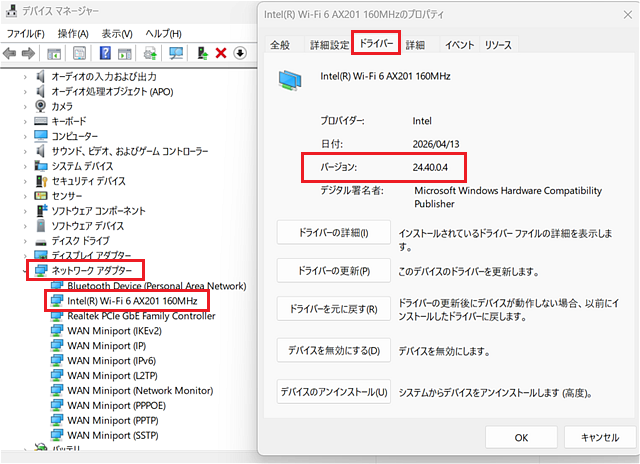Expand the システム デバイス chevron
Image resolution: width=640 pixels, height=464 pixels.
click(25, 166)
